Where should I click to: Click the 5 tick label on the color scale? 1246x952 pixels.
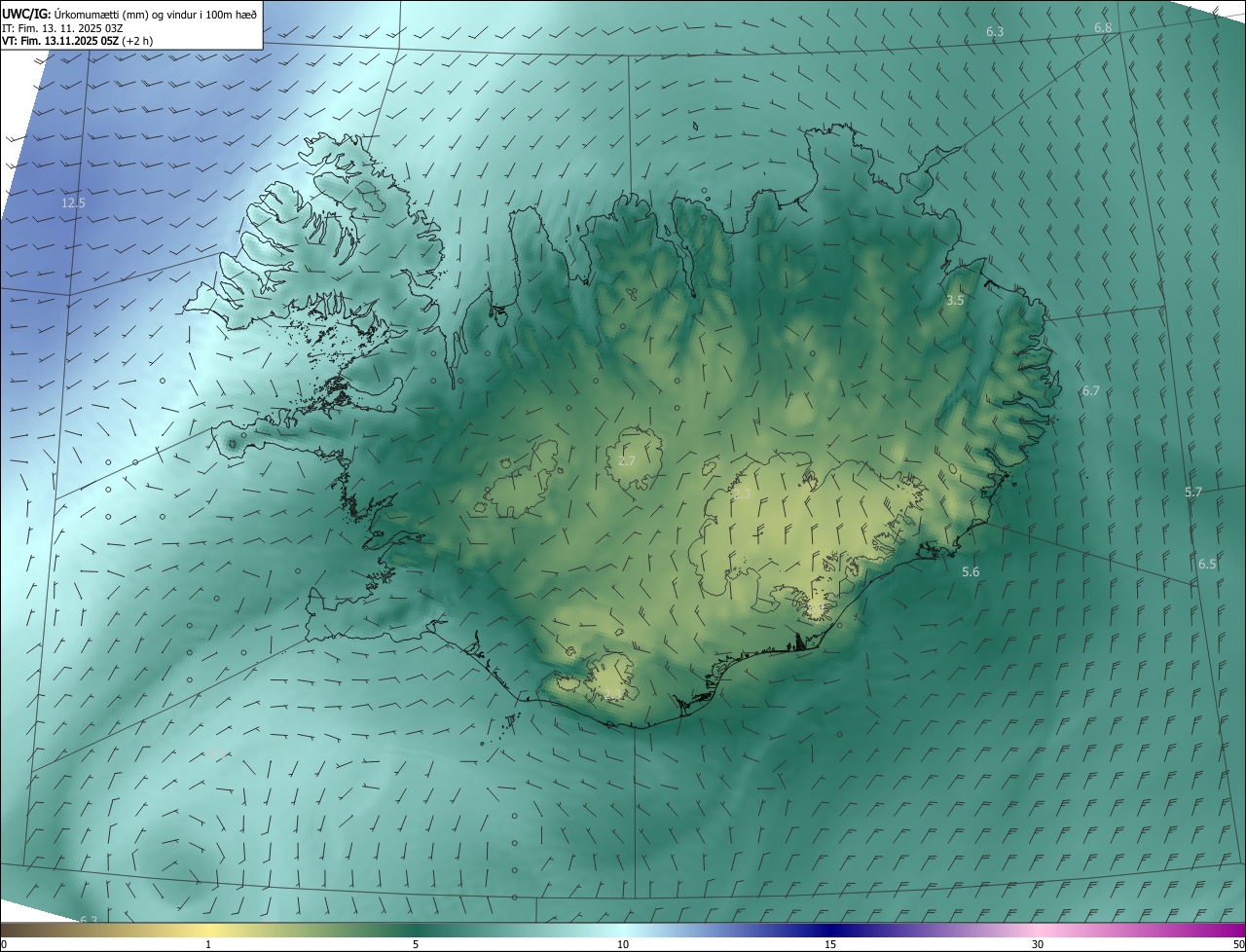416,945
